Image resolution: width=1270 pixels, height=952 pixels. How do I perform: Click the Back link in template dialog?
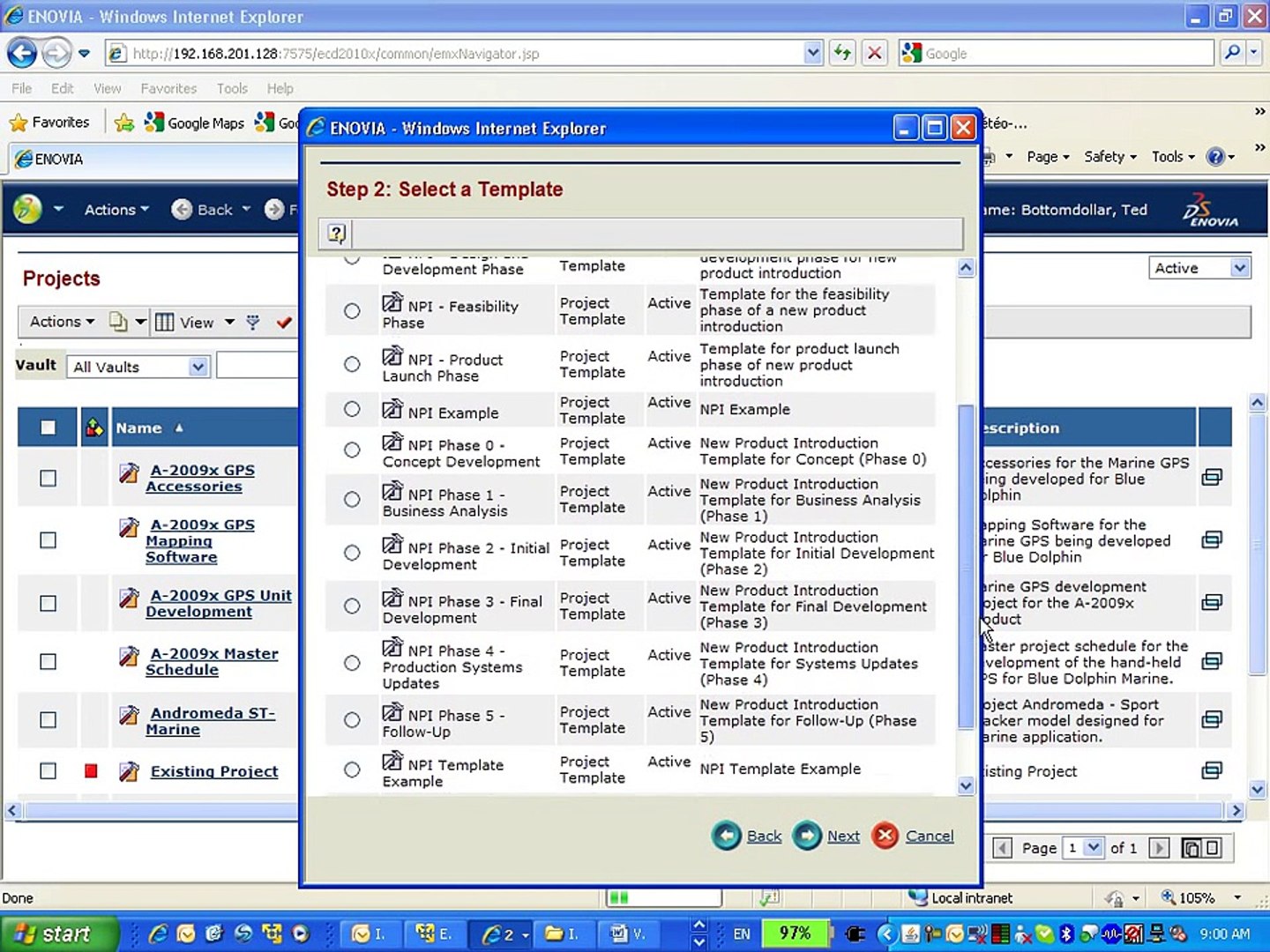(x=764, y=836)
